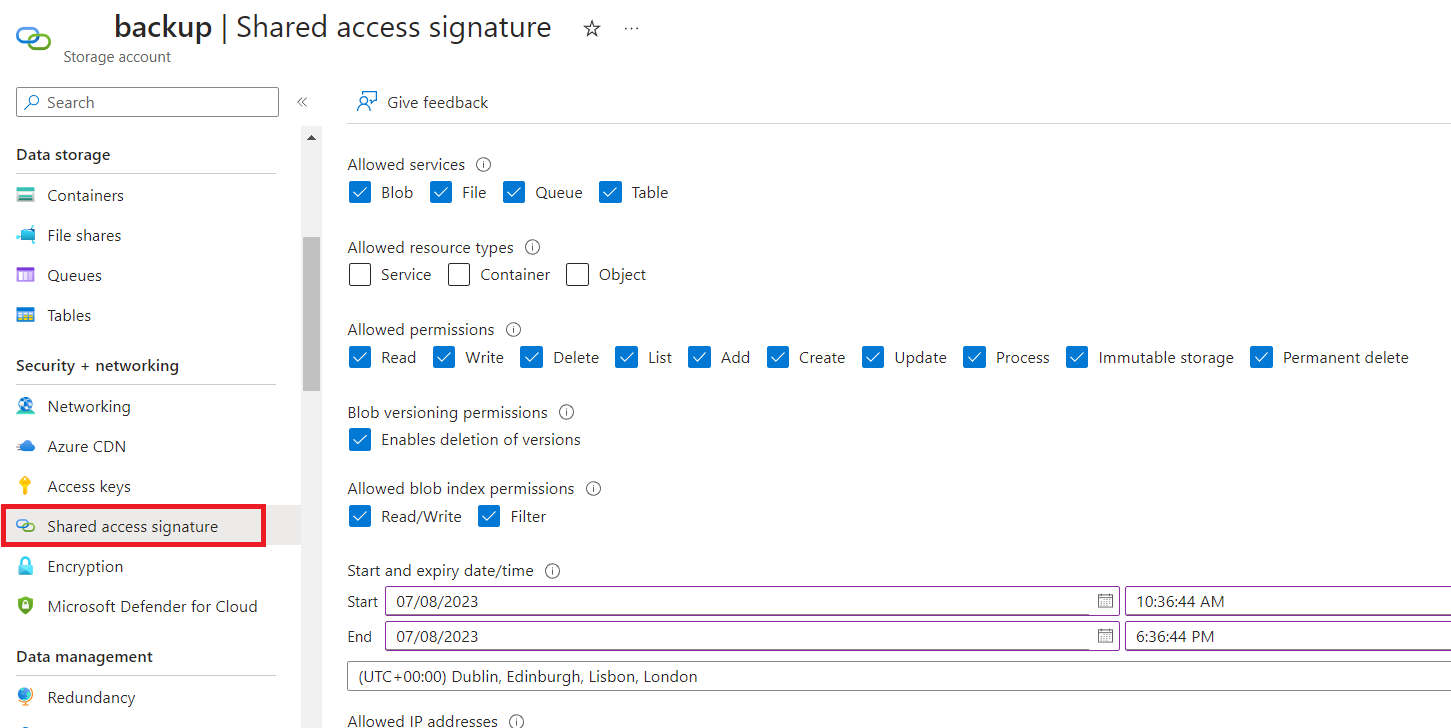The height and width of the screenshot is (728, 1451).
Task: Favorite this page with the star button
Action: coord(592,29)
